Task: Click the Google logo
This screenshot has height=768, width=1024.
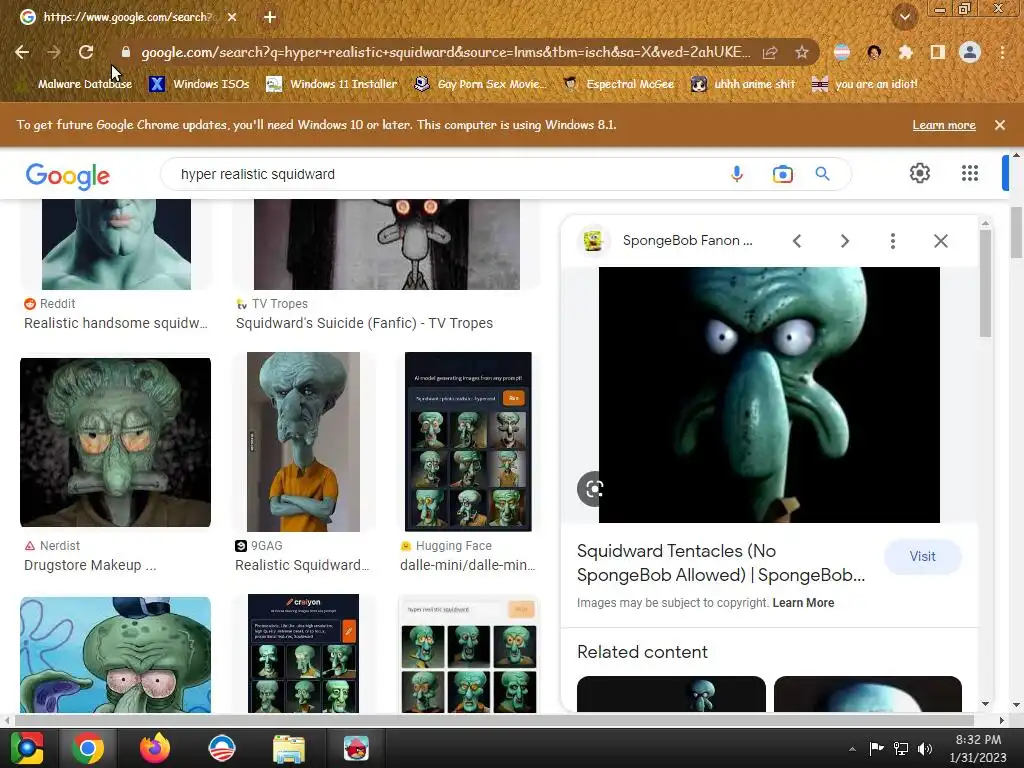Action: (68, 175)
